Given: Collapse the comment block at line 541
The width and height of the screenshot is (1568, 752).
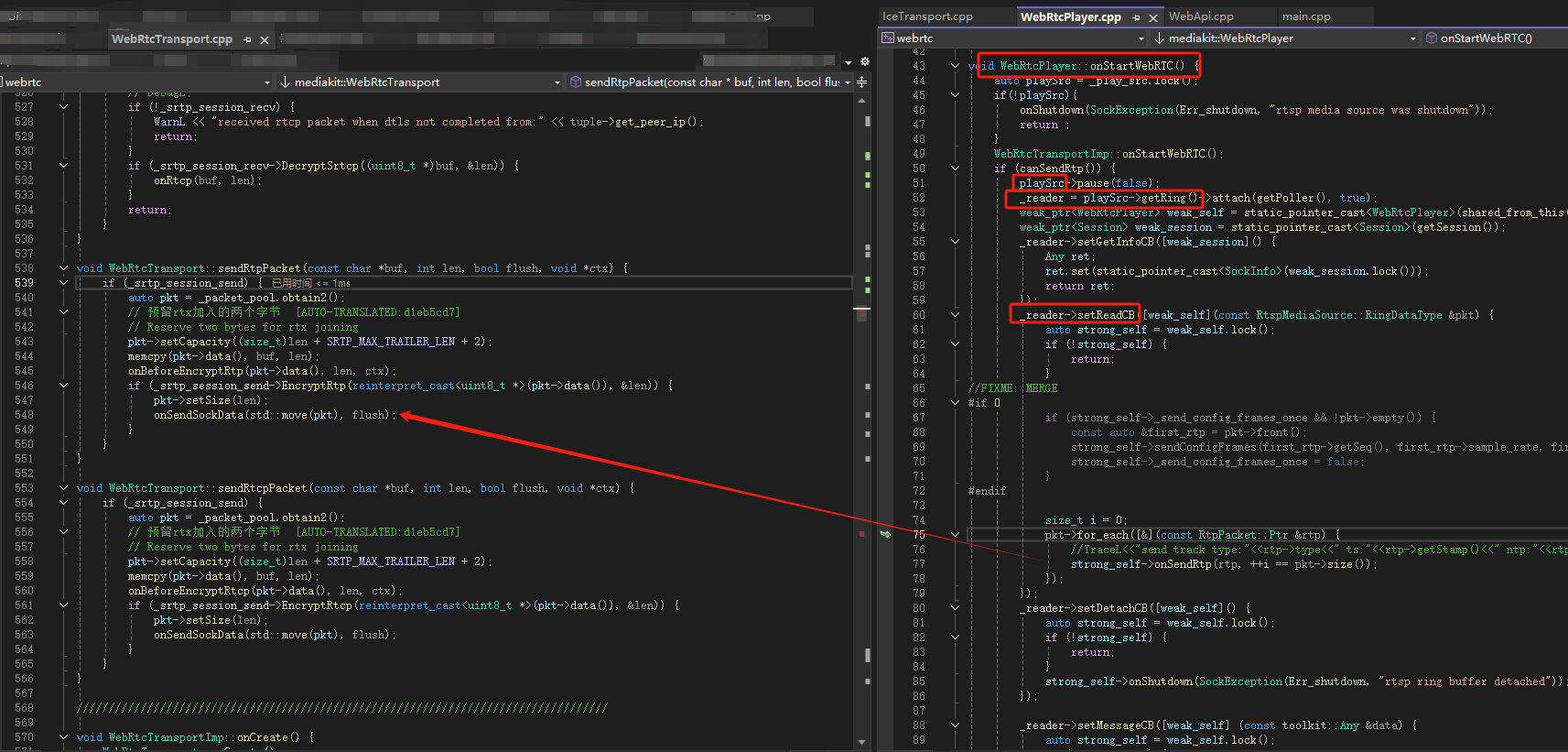Looking at the screenshot, I should [63, 312].
